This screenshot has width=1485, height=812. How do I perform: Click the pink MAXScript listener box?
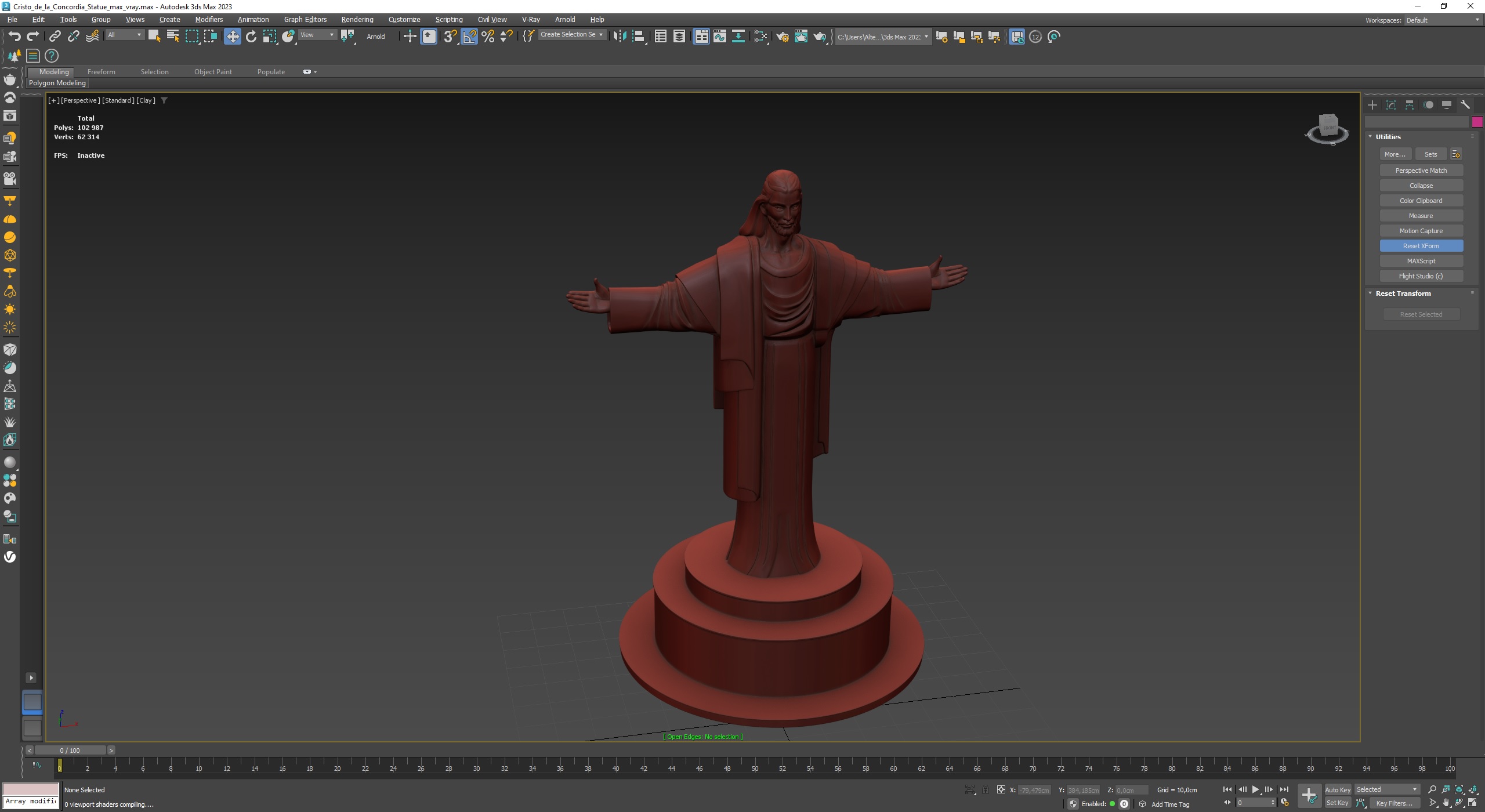pyautogui.click(x=31, y=789)
